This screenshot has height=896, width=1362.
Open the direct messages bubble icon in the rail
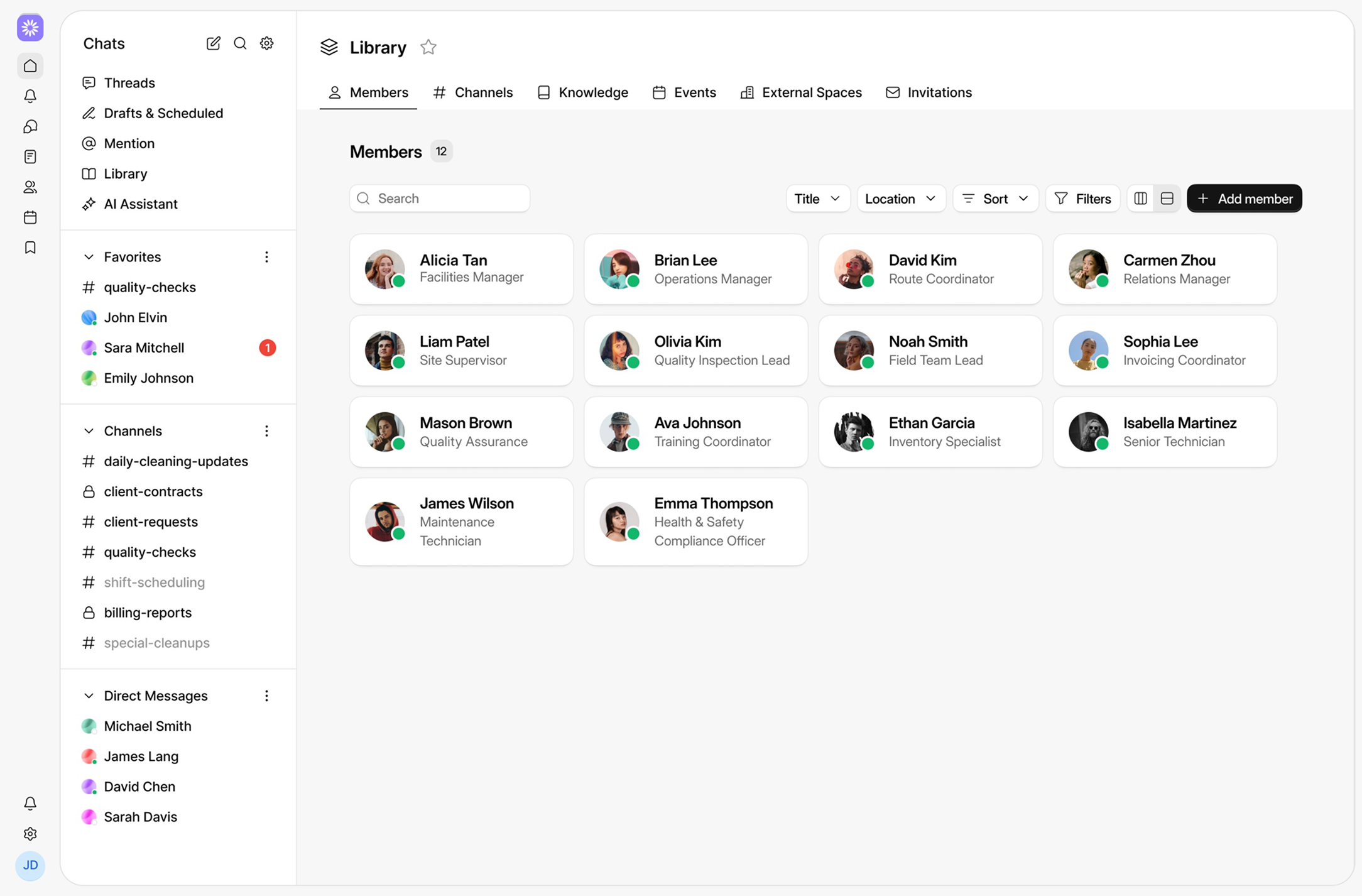click(x=30, y=126)
